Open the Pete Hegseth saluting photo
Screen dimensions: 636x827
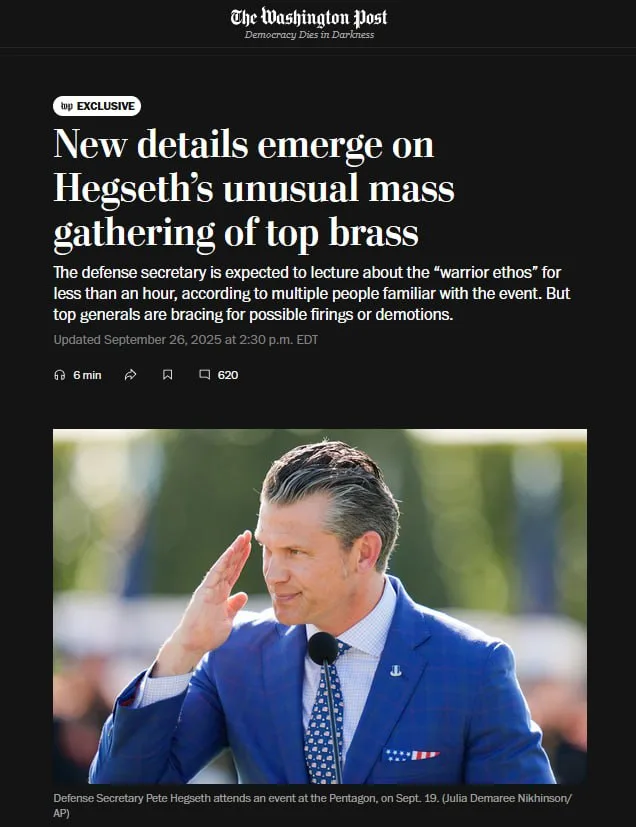tap(320, 606)
